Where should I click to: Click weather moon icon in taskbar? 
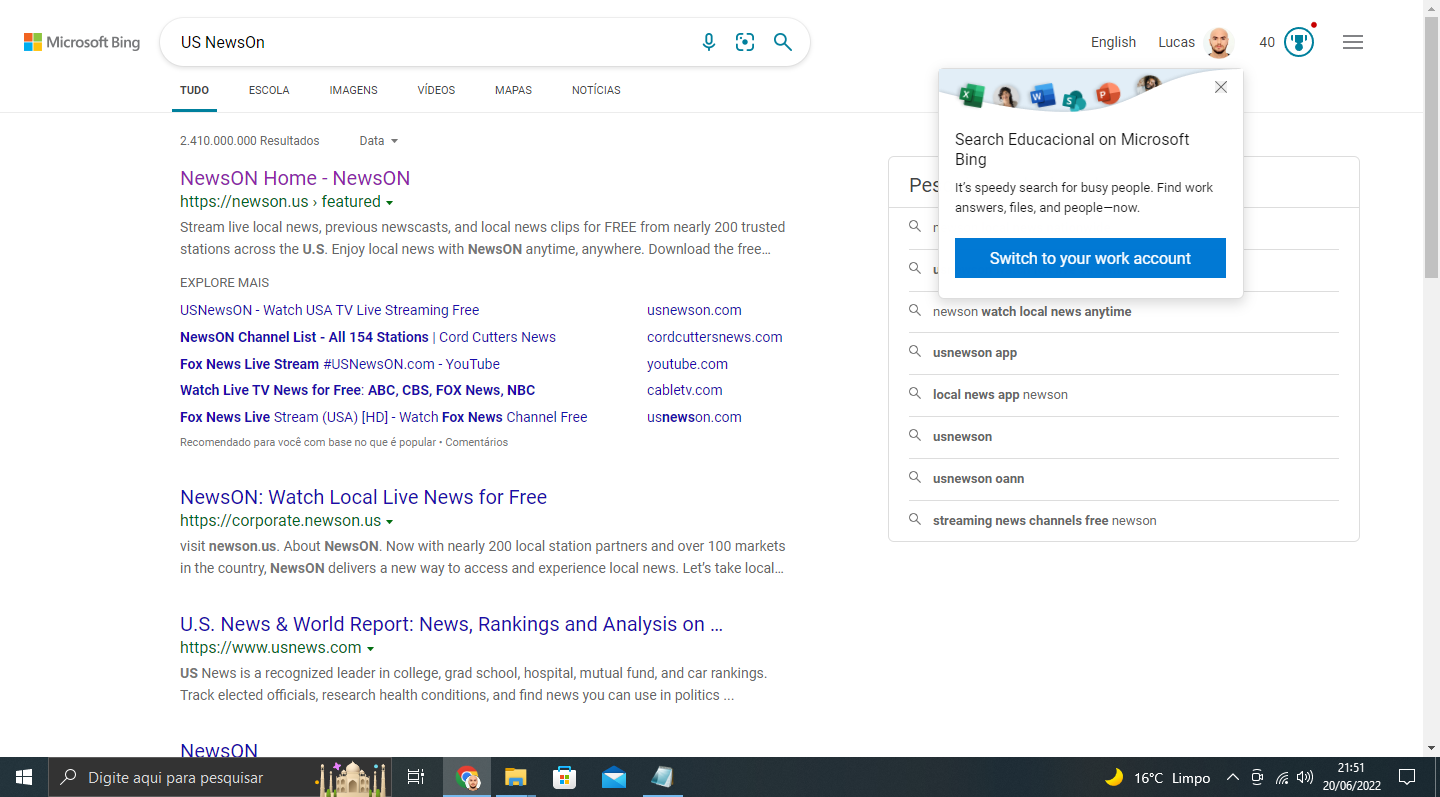pyautogui.click(x=1114, y=777)
